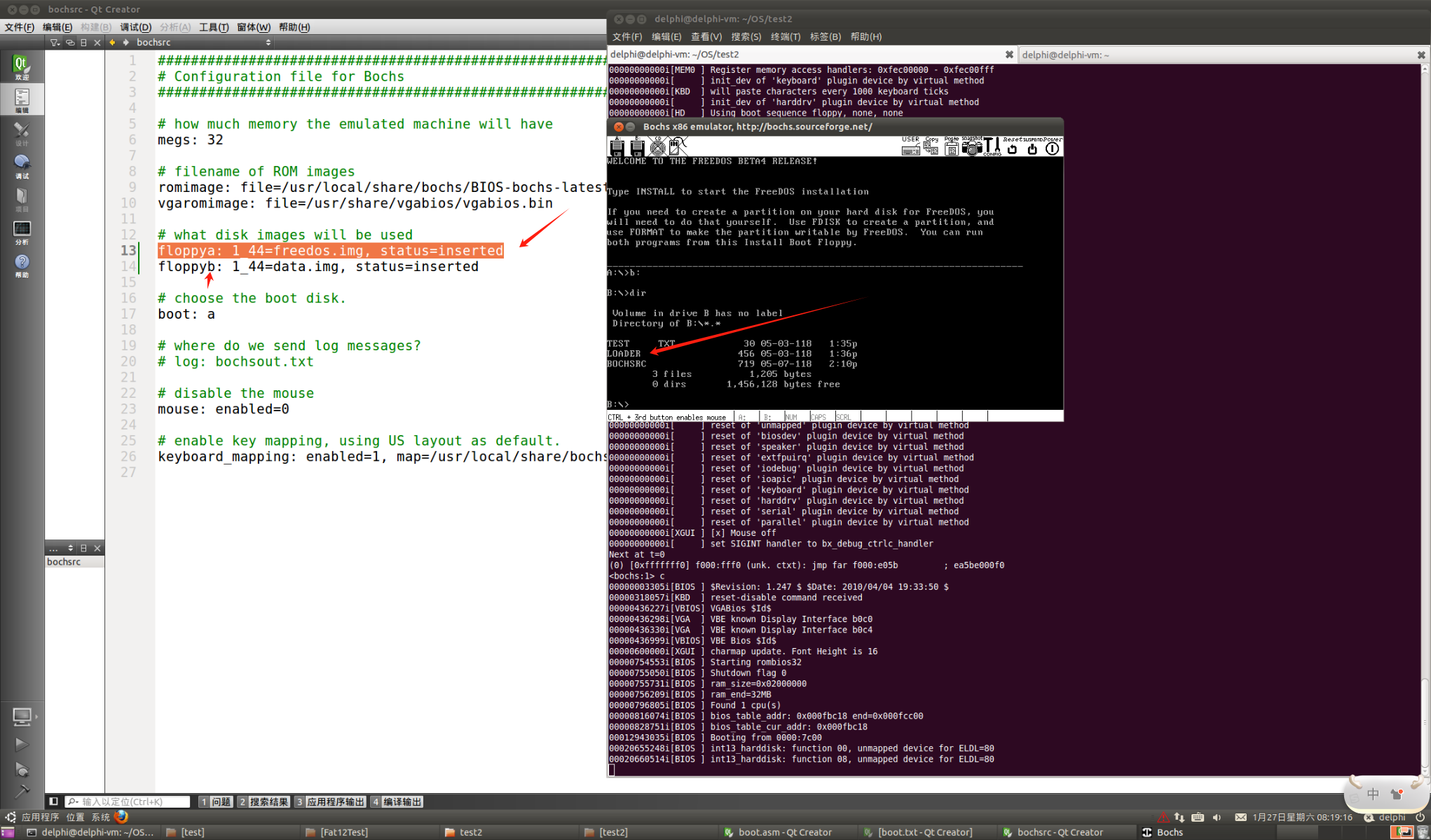Switch to Qt Creator Debug mode (调试)
Screen dimensions: 1431x840
(22, 167)
